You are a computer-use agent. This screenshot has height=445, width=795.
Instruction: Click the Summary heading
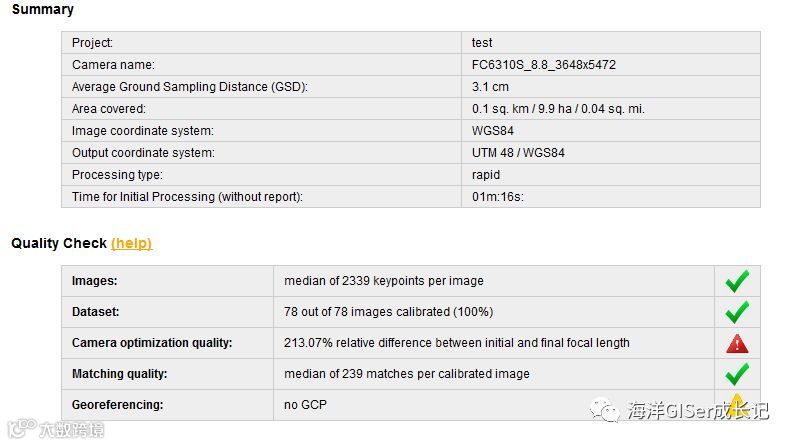(42, 10)
